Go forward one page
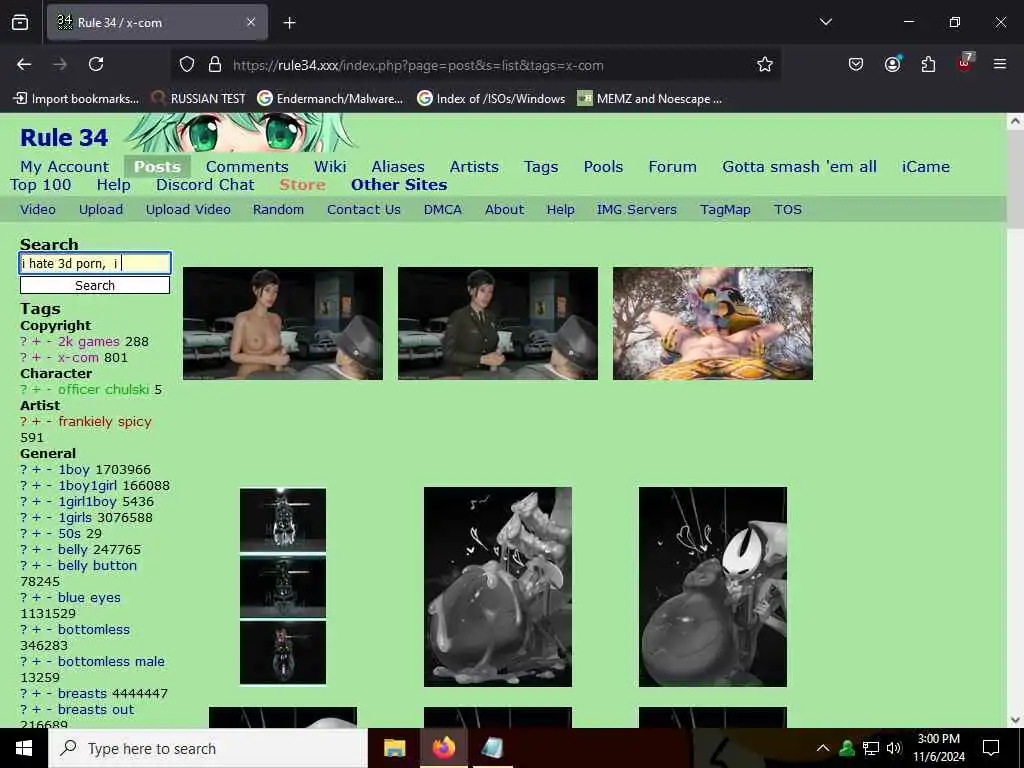 point(60,64)
